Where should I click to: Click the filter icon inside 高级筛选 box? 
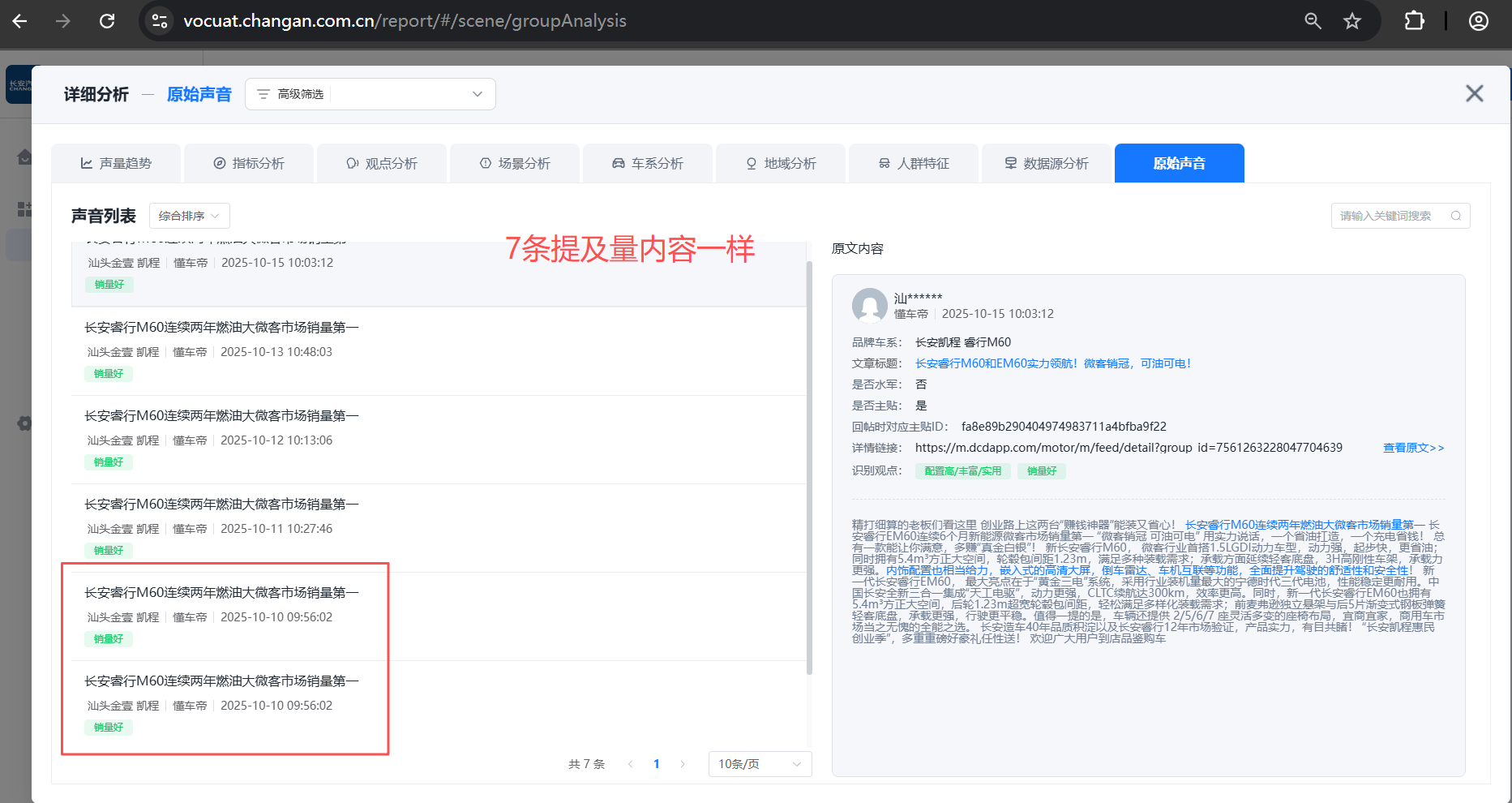(262, 93)
